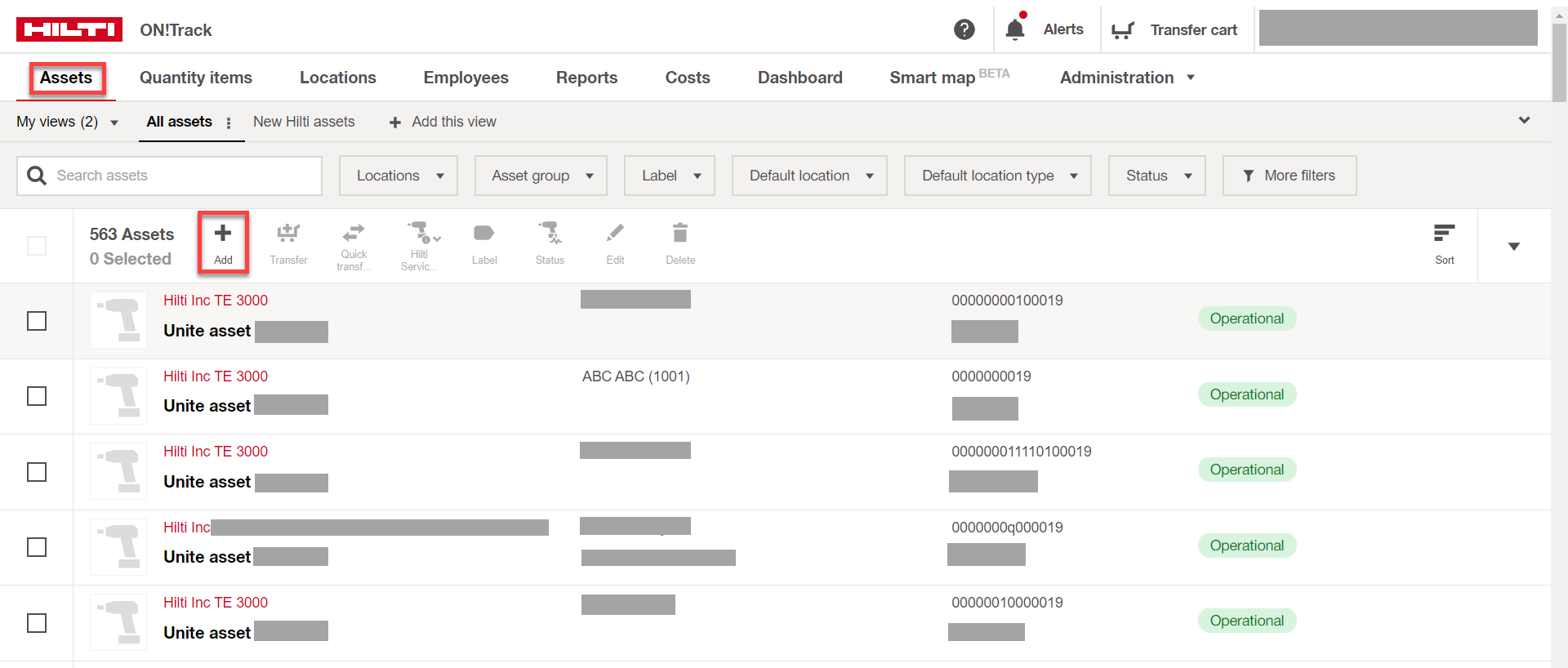The width and height of the screenshot is (1568, 668).
Task: Open More filters
Action: 1290,176
